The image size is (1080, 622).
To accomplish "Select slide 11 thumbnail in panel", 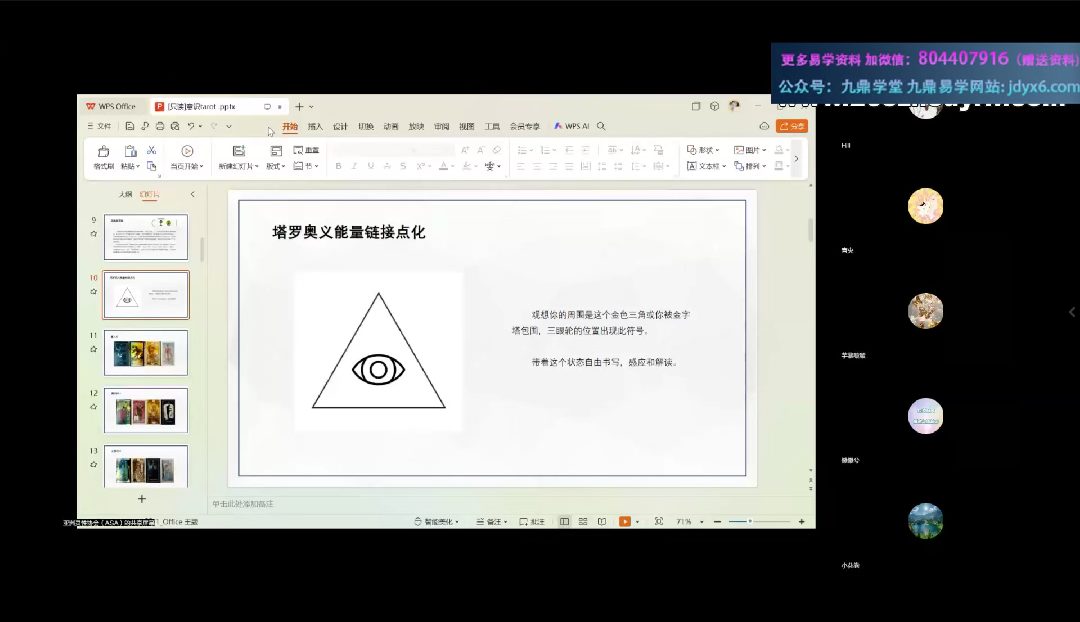I will tap(145, 352).
